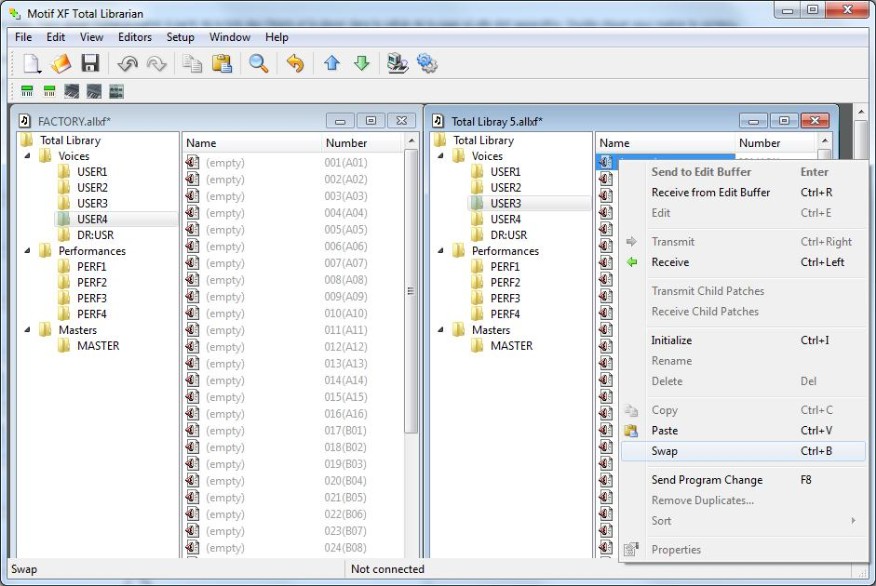Image resolution: width=876 pixels, height=586 pixels.
Task: Select PERF2 in the FACTORY tree
Action: click(x=92, y=282)
